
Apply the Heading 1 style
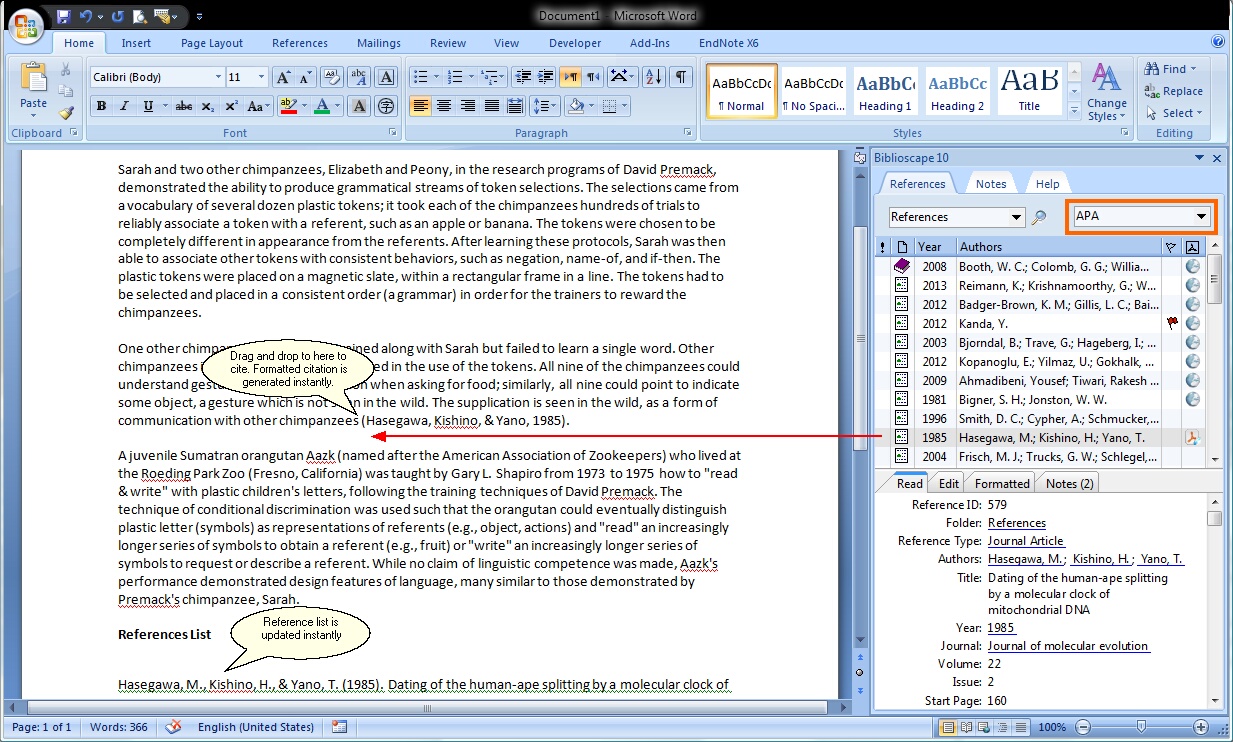[885, 92]
